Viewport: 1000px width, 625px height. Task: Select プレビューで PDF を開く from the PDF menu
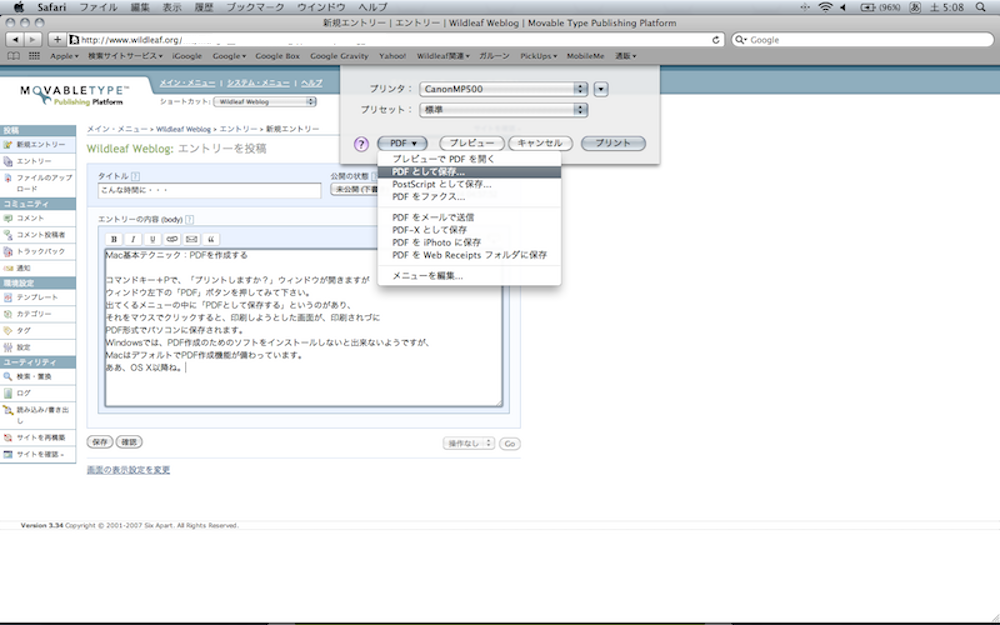[x=469, y=159]
